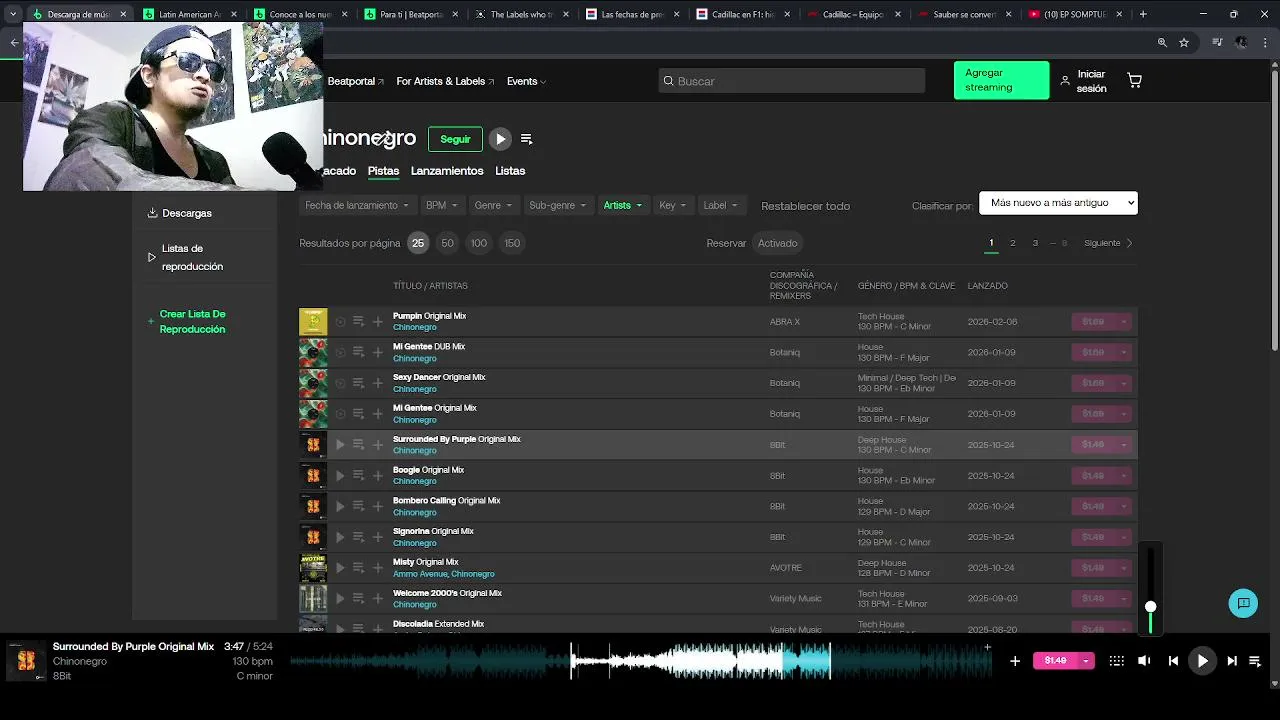The image size is (1280, 720).
Task: Switch to the Pistas tab
Action: click(x=383, y=171)
